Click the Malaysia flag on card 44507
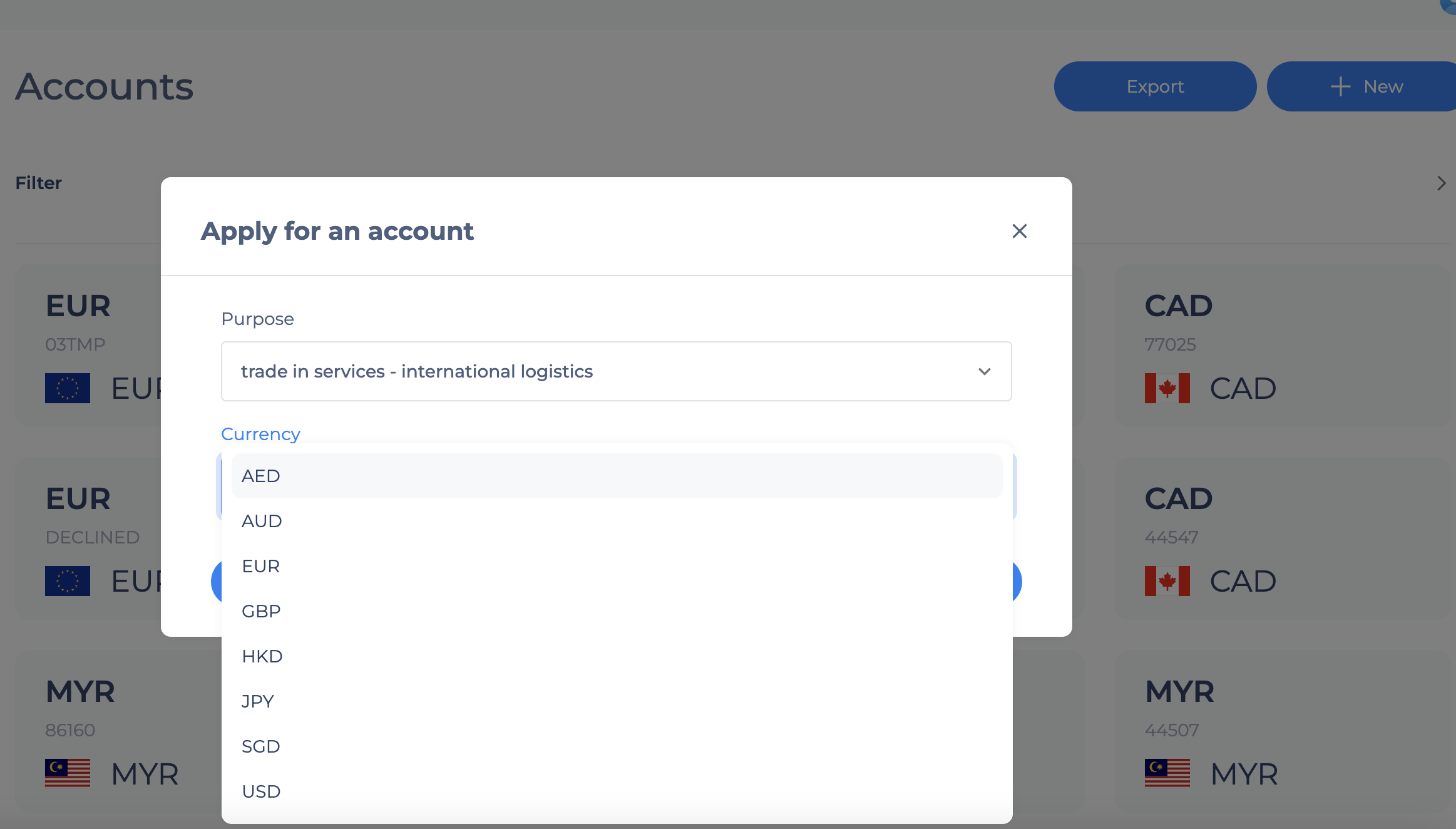This screenshot has height=829, width=1456. click(x=1167, y=773)
